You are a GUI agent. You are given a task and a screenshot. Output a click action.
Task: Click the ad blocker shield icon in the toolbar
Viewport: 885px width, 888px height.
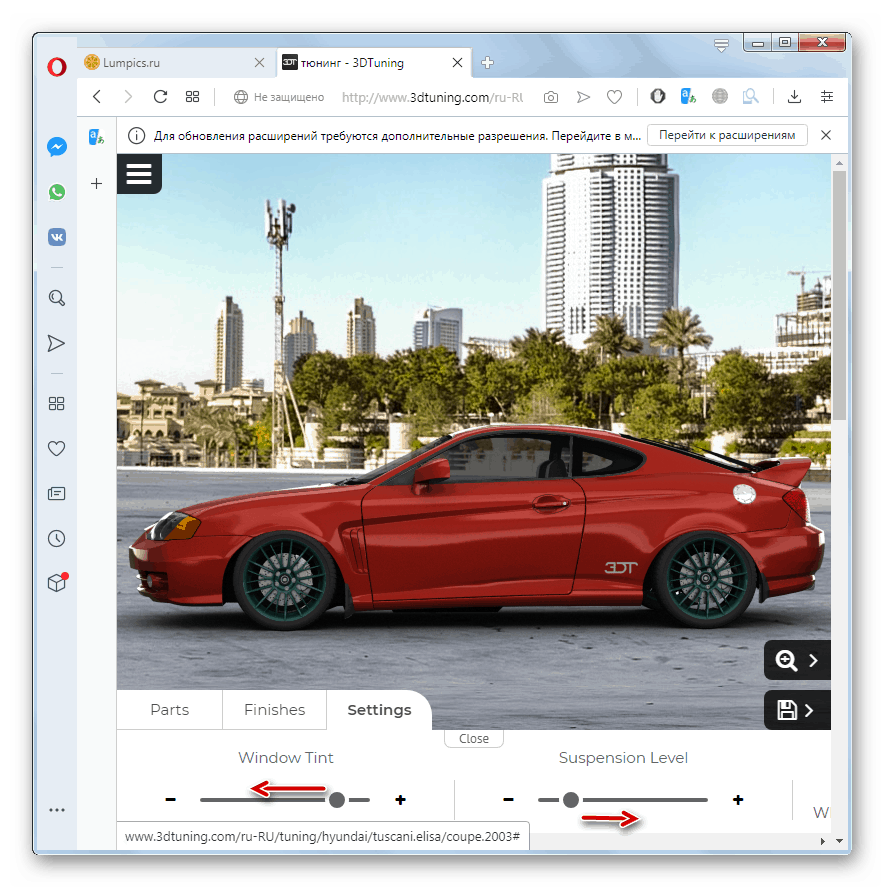(x=657, y=96)
